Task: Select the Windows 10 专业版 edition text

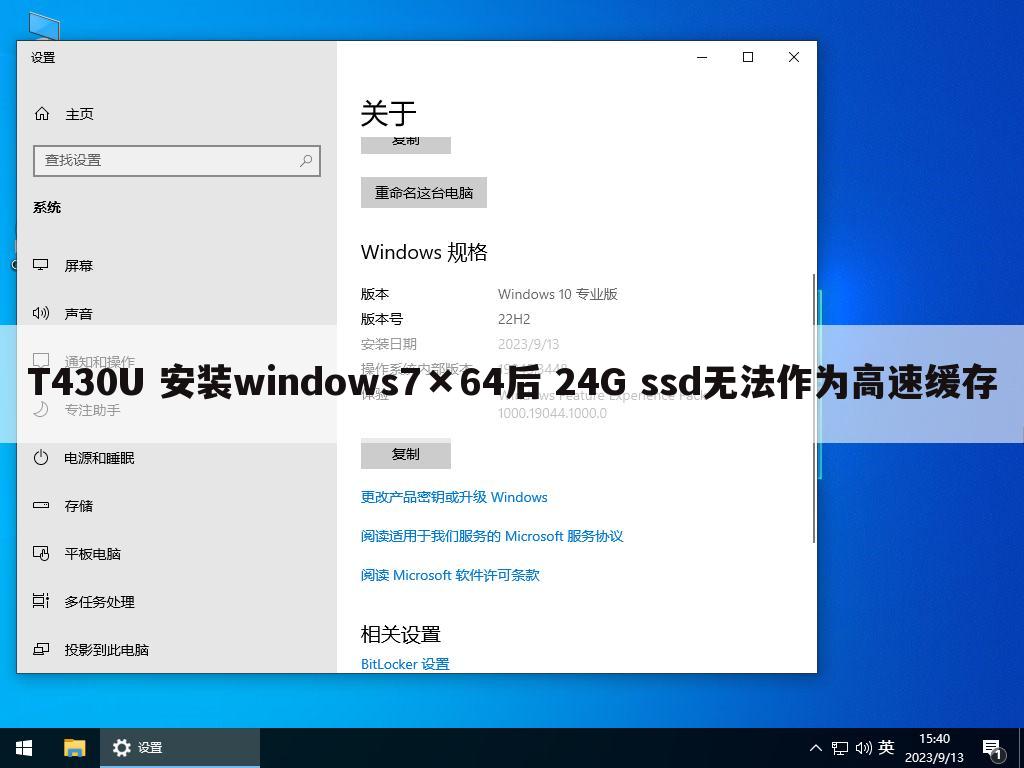Action: pyautogui.click(x=558, y=294)
